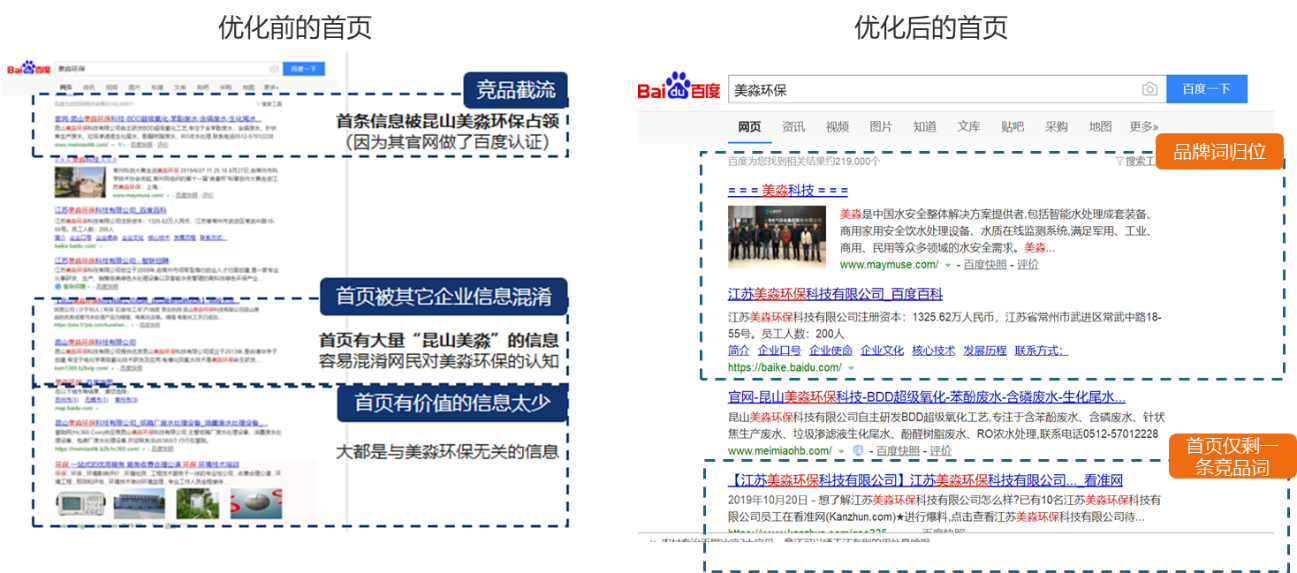The height and width of the screenshot is (573, 1297).
Task: Open the 文库 tab on after-optimization page
Action: pyautogui.click(x=969, y=127)
